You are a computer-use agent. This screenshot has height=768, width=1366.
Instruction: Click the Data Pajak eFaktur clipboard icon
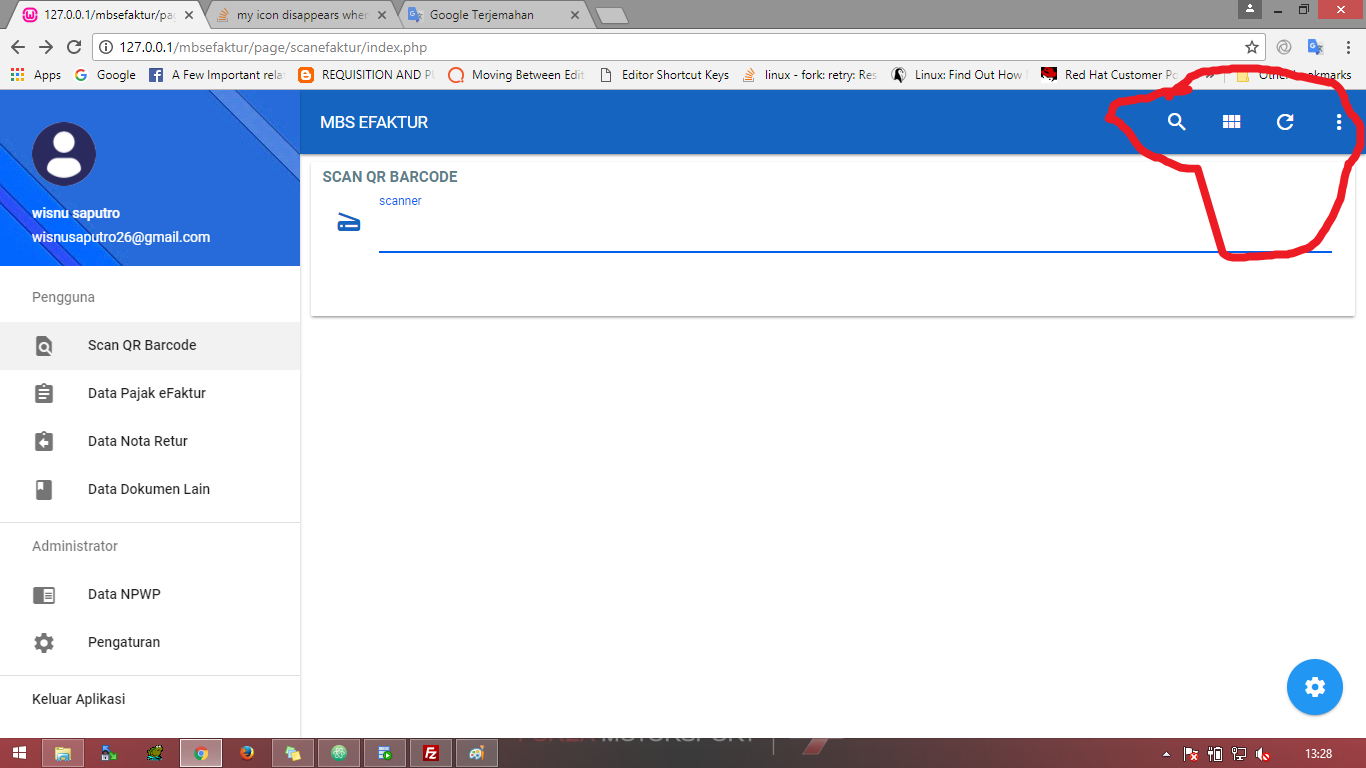44,393
